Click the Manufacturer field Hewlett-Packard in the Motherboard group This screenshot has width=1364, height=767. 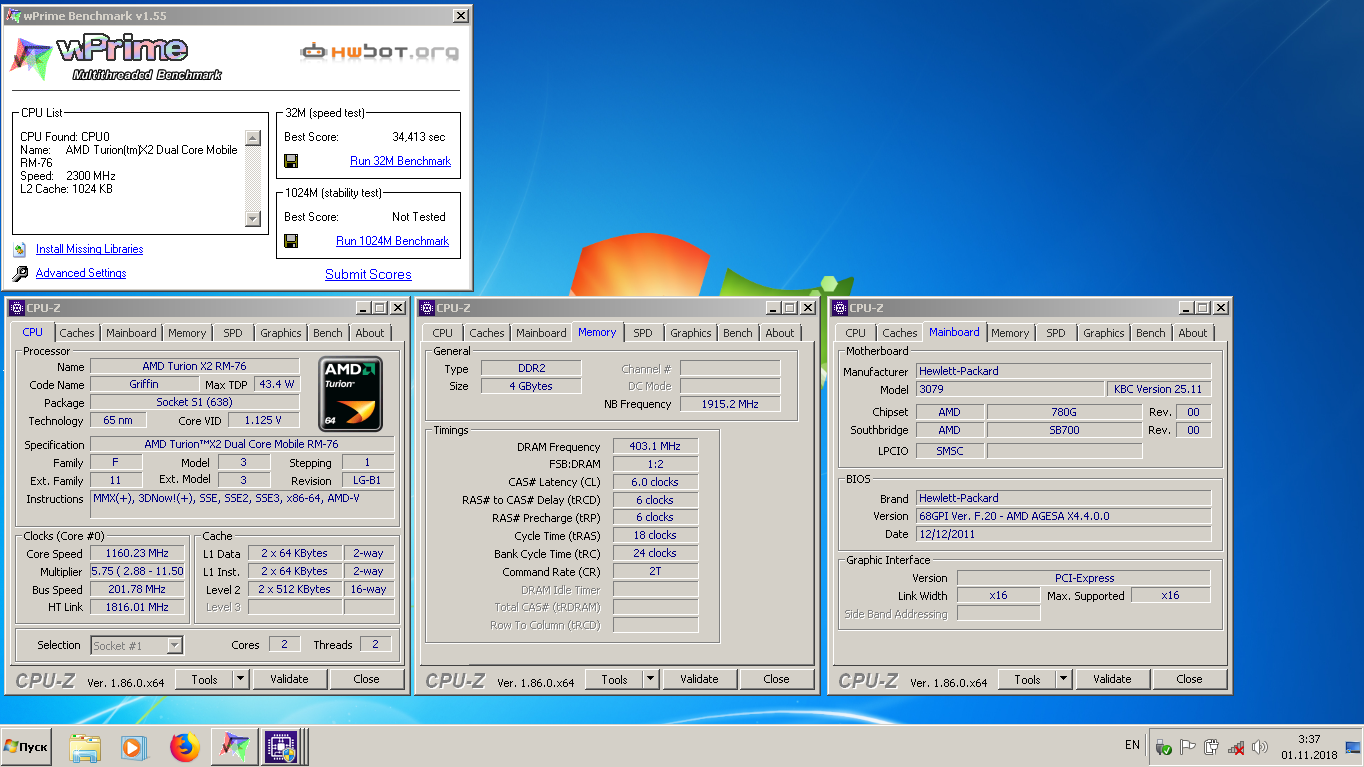pyautogui.click(x=1064, y=371)
